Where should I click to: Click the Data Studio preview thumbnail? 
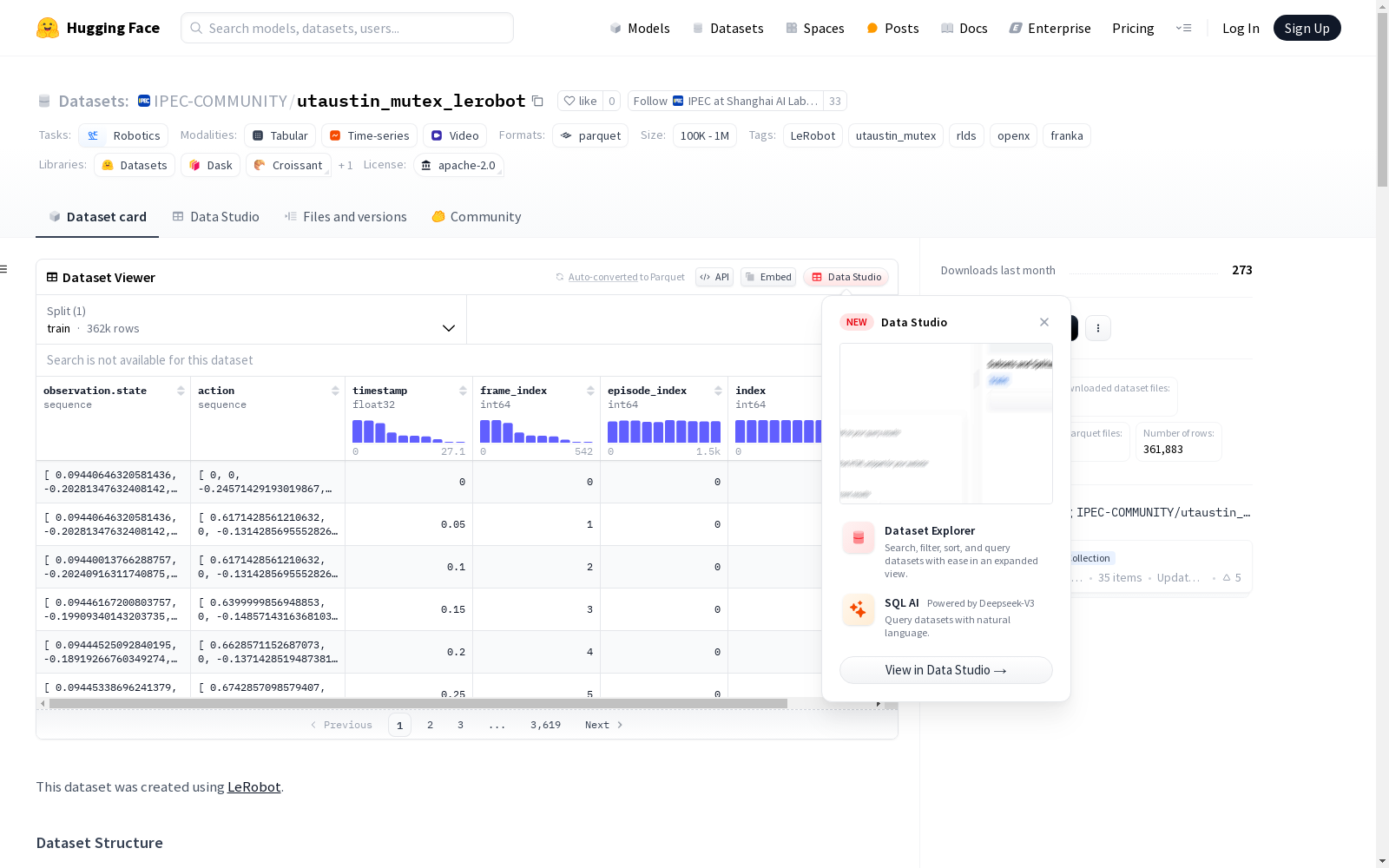(x=946, y=424)
